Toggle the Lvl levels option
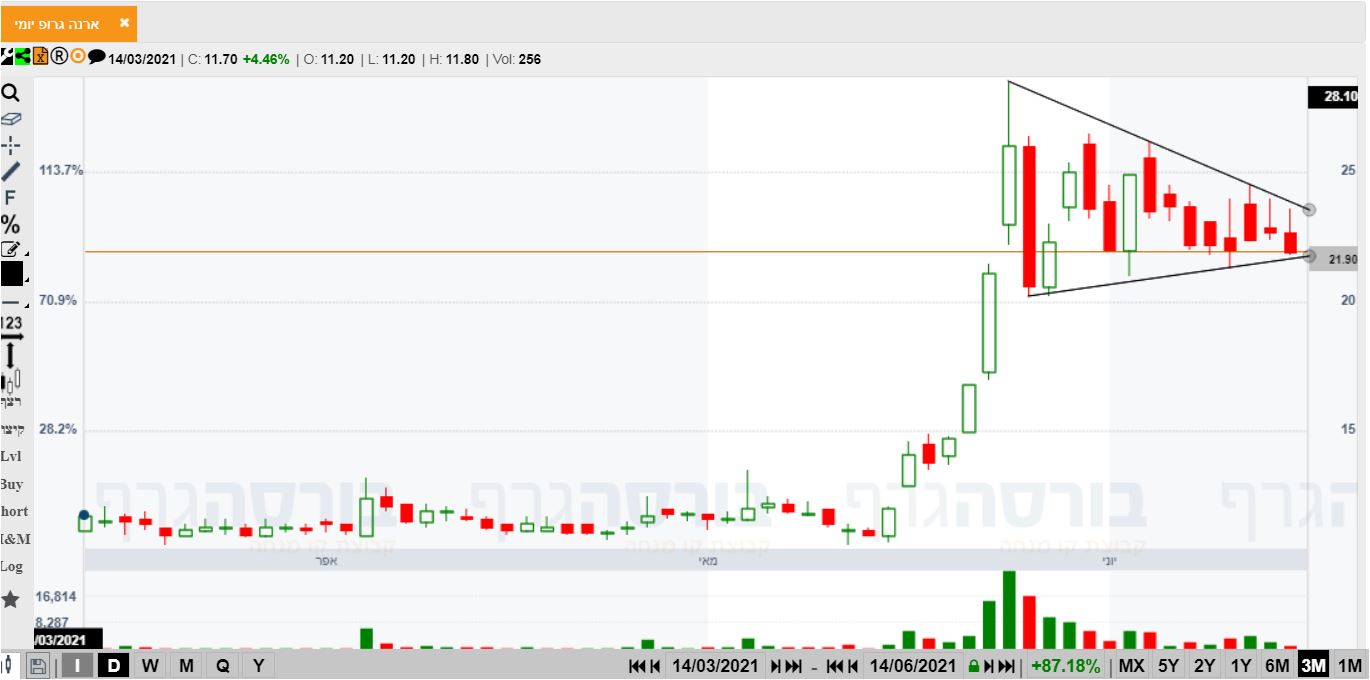 pyautogui.click(x=11, y=456)
